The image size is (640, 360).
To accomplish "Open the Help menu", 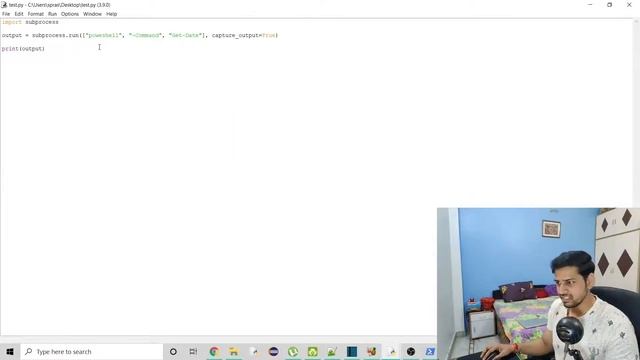I will pos(111,14).
